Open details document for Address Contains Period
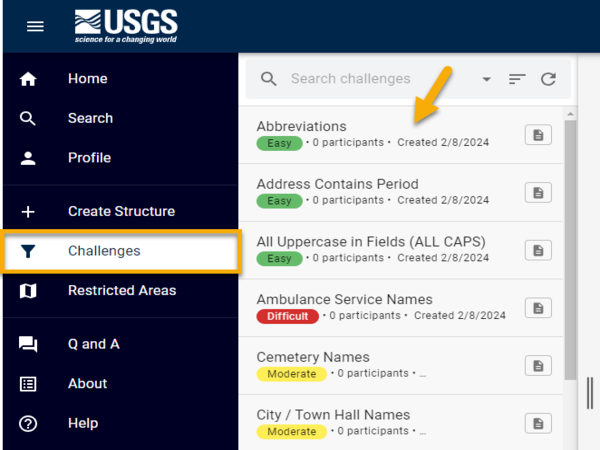Screen dimensions: 600x450 (538, 192)
